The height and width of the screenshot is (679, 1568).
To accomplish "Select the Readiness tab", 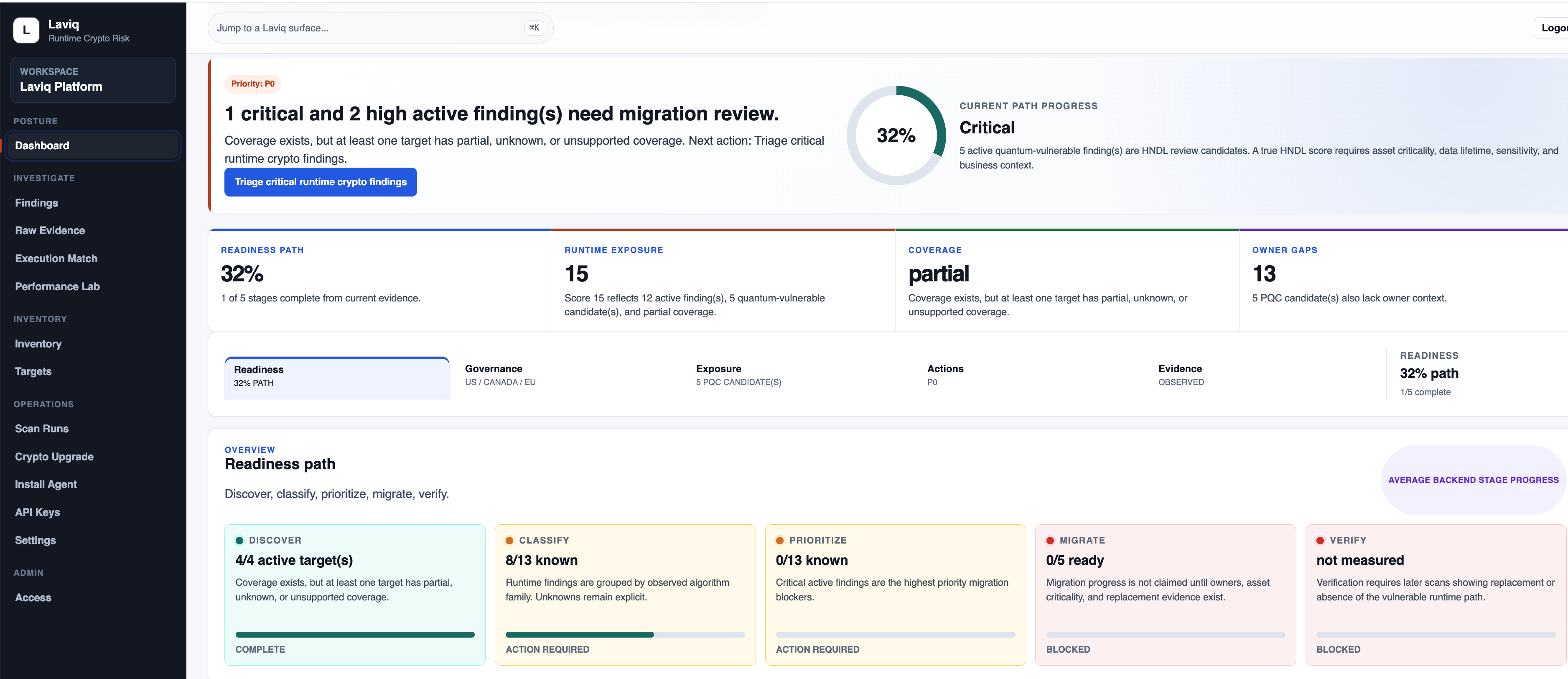I will pos(336,378).
